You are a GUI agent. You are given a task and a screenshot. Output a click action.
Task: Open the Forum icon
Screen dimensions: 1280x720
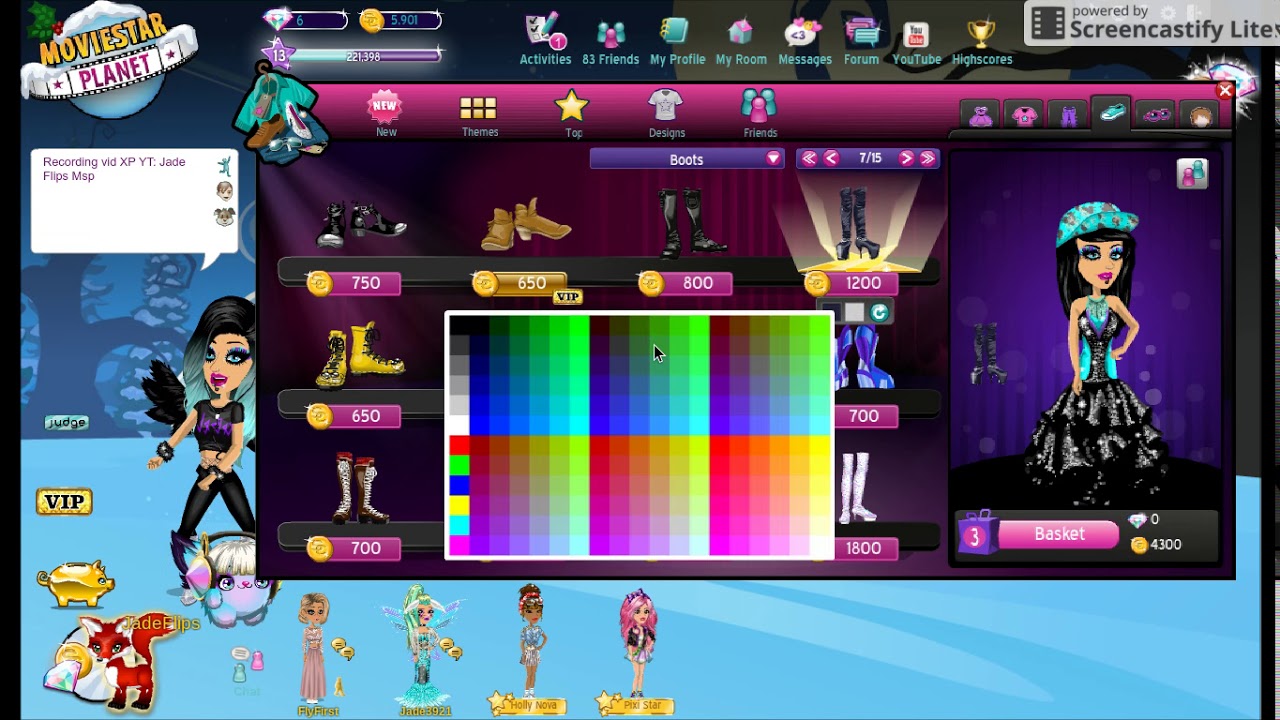point(861,40)
